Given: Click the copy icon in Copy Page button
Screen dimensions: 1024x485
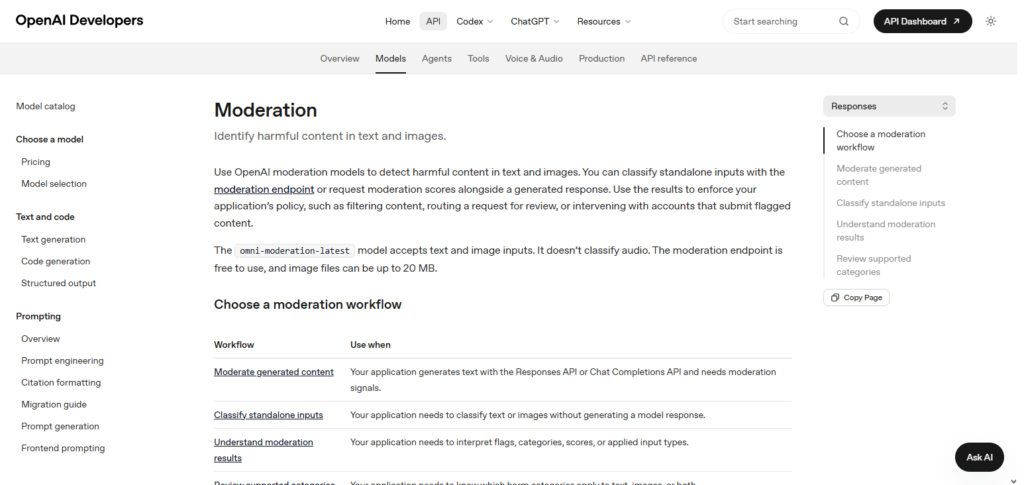Looking at the screenshot, I should [x=835, y=298].
